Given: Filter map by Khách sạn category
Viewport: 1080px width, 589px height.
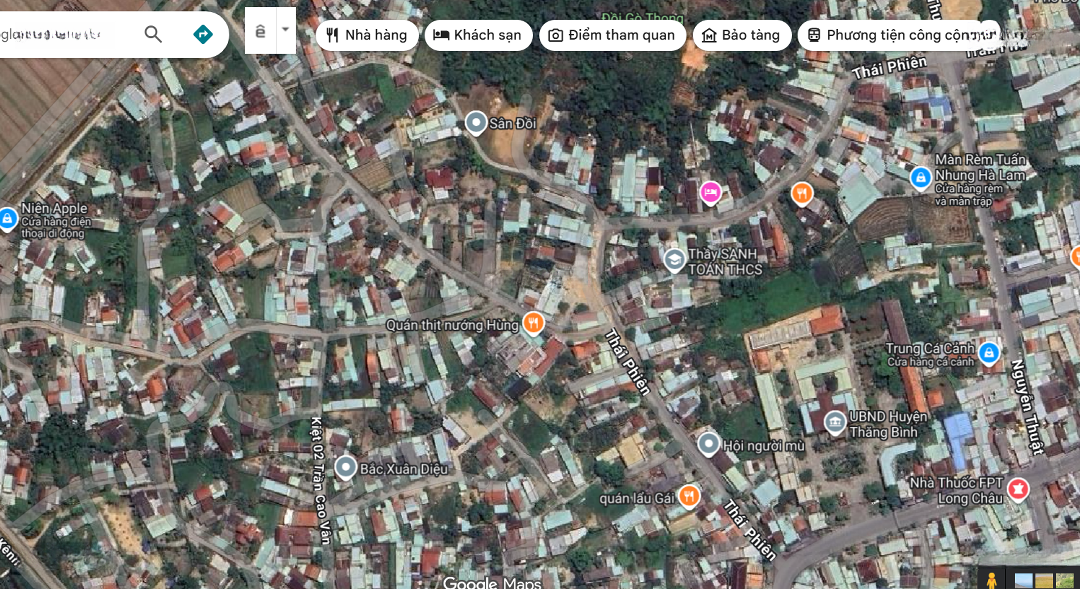Looking at the screenshot, I should (x=478, y=35).
